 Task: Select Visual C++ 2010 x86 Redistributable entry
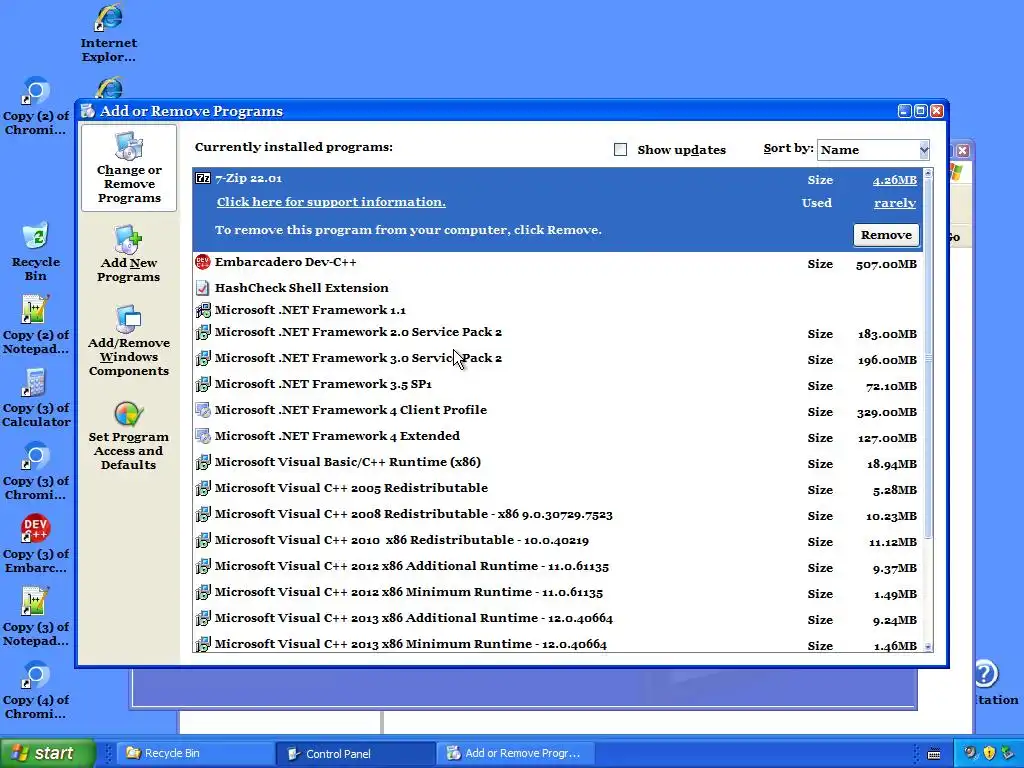(557, 541)
